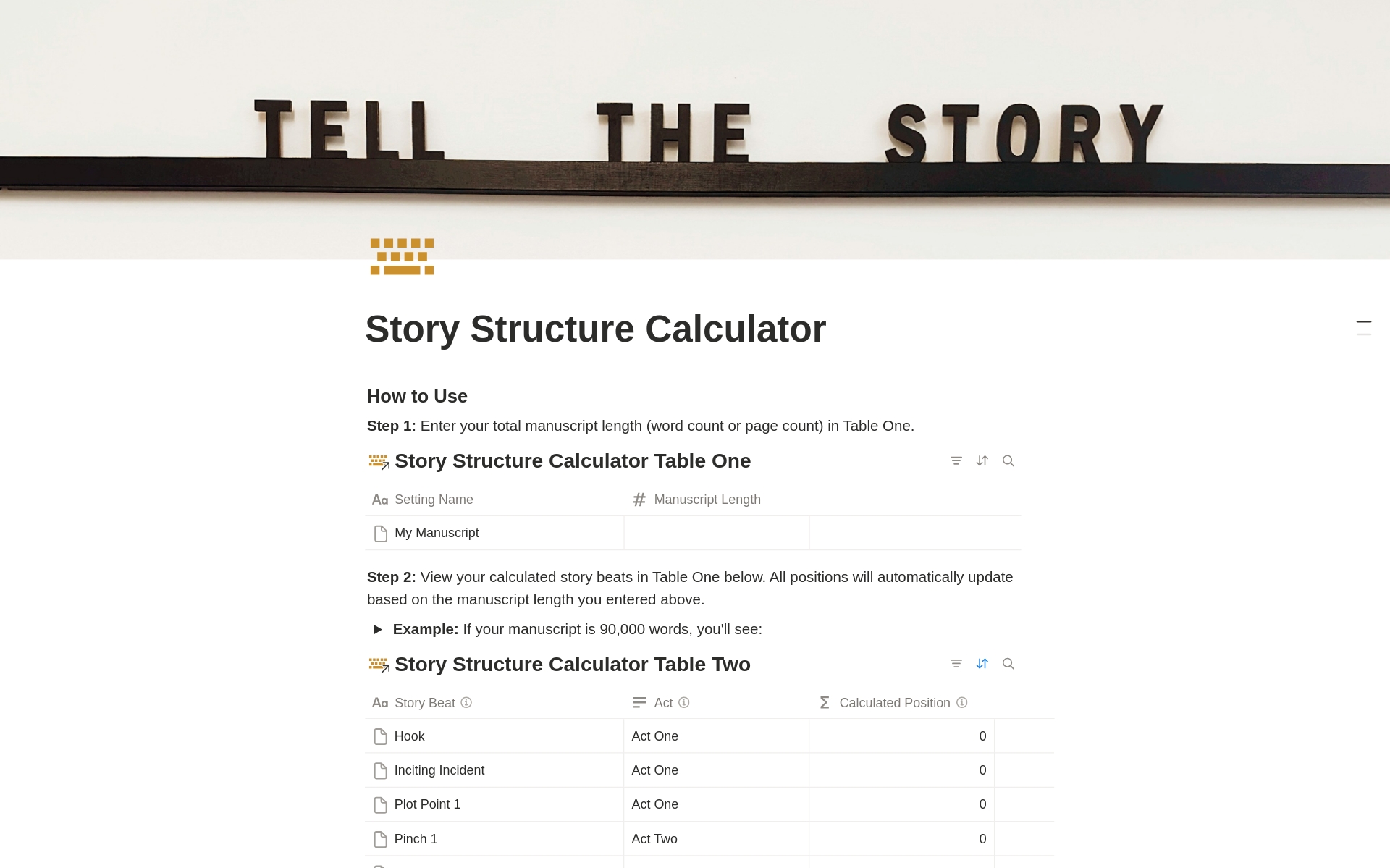Click the Story Structure Calculator page title

click(595, 329)
